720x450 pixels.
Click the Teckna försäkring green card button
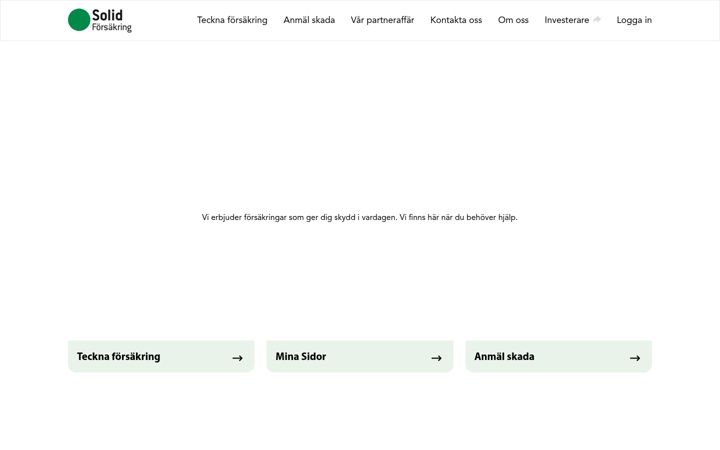click(161, 356)
